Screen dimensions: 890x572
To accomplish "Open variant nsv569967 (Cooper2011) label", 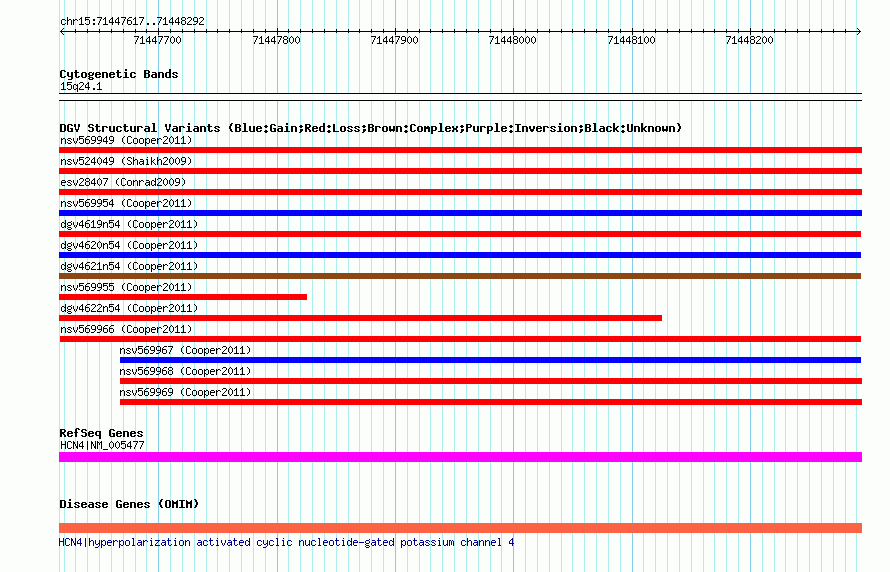I will pos(185,350).
